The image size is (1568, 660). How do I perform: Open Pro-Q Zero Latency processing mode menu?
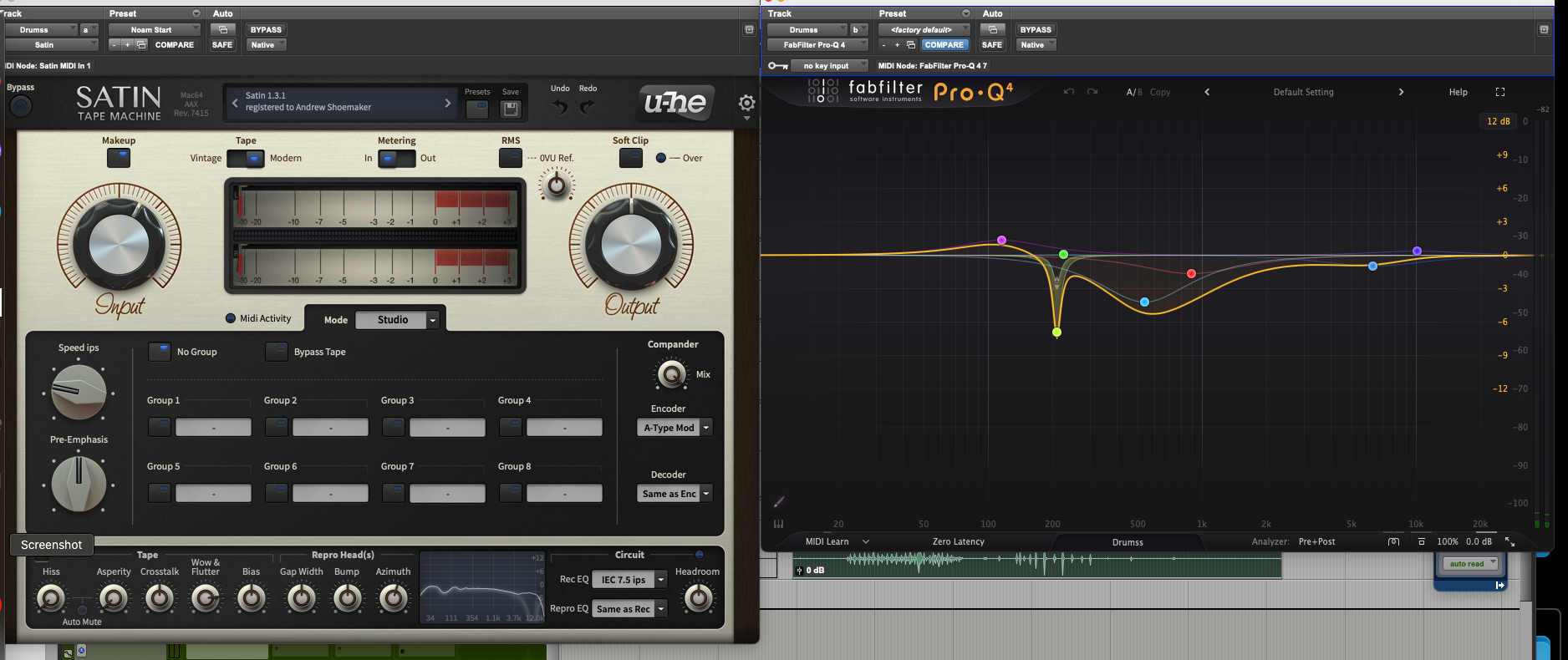[x=958, y=541]
